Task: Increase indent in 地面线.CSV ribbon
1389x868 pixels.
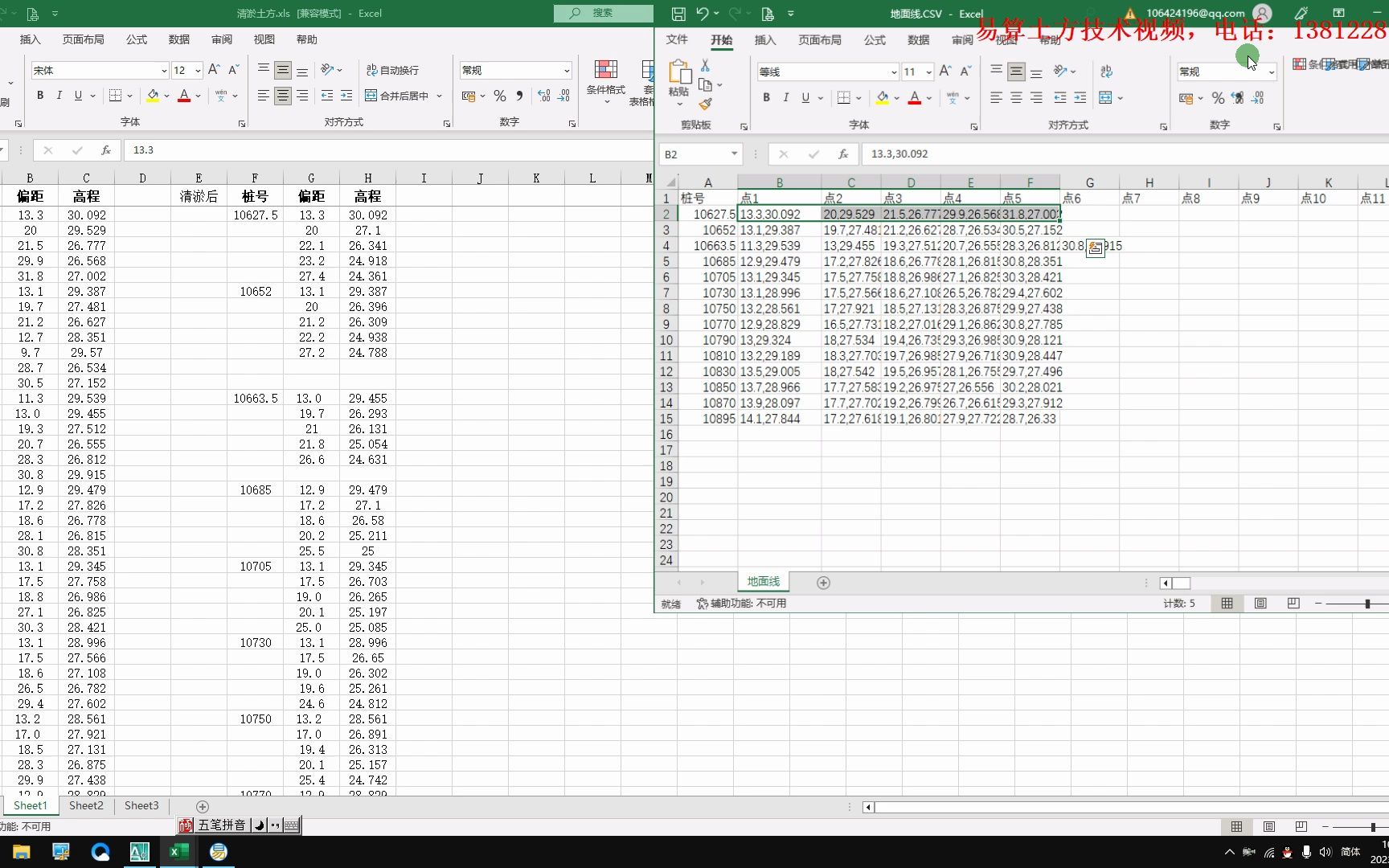Action: (1080, 97)
